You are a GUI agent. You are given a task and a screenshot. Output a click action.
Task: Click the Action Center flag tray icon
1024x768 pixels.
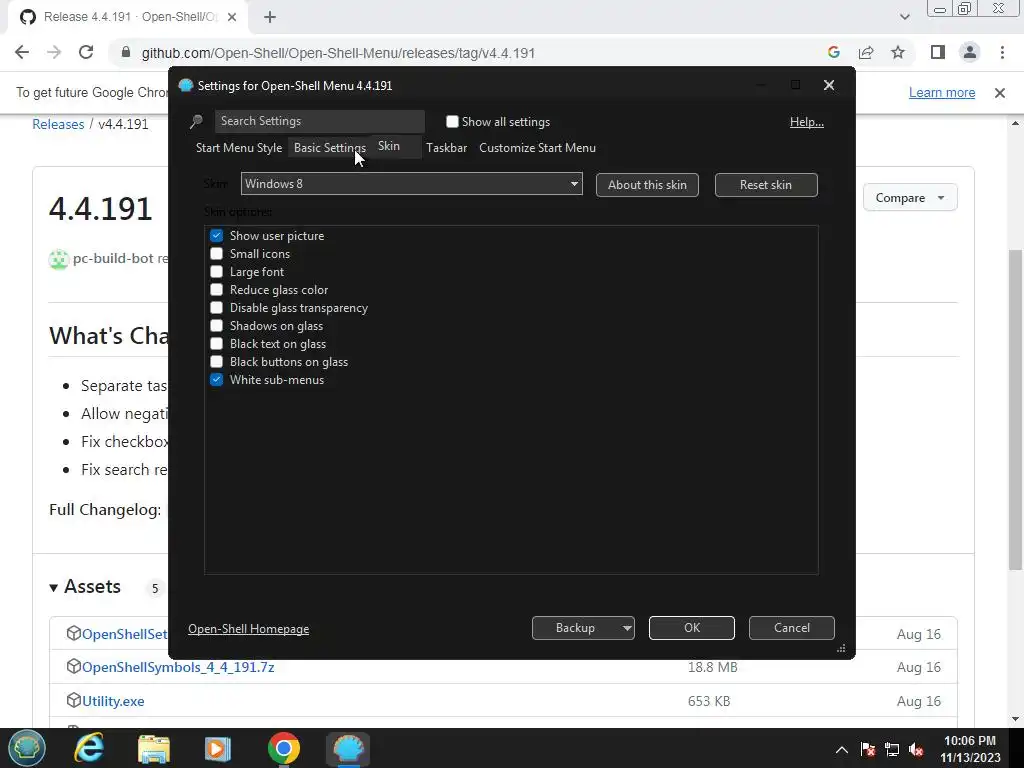pos(867,750)
